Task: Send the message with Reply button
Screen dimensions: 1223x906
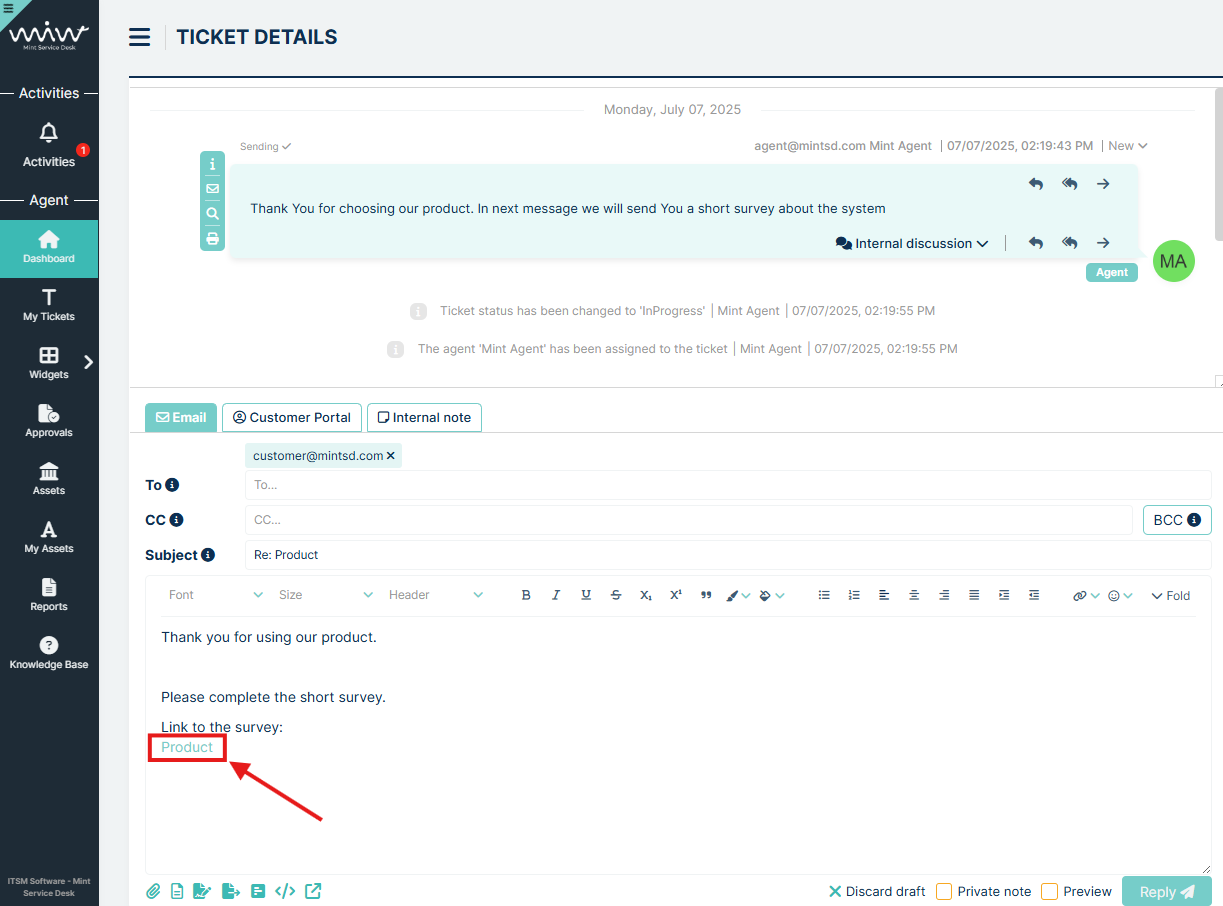Action: pos(1166,891)
